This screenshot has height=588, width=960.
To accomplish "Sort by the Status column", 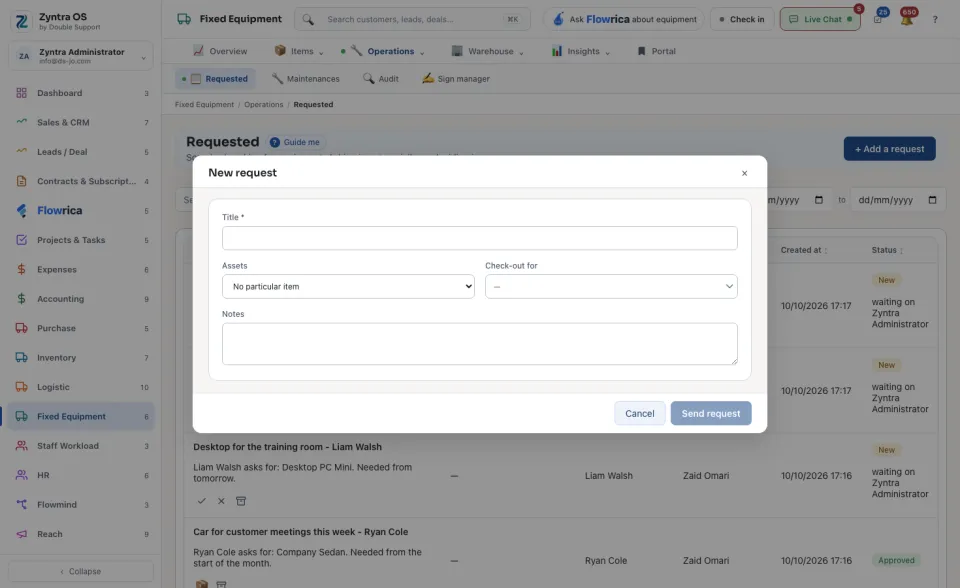I will (887, 250).
